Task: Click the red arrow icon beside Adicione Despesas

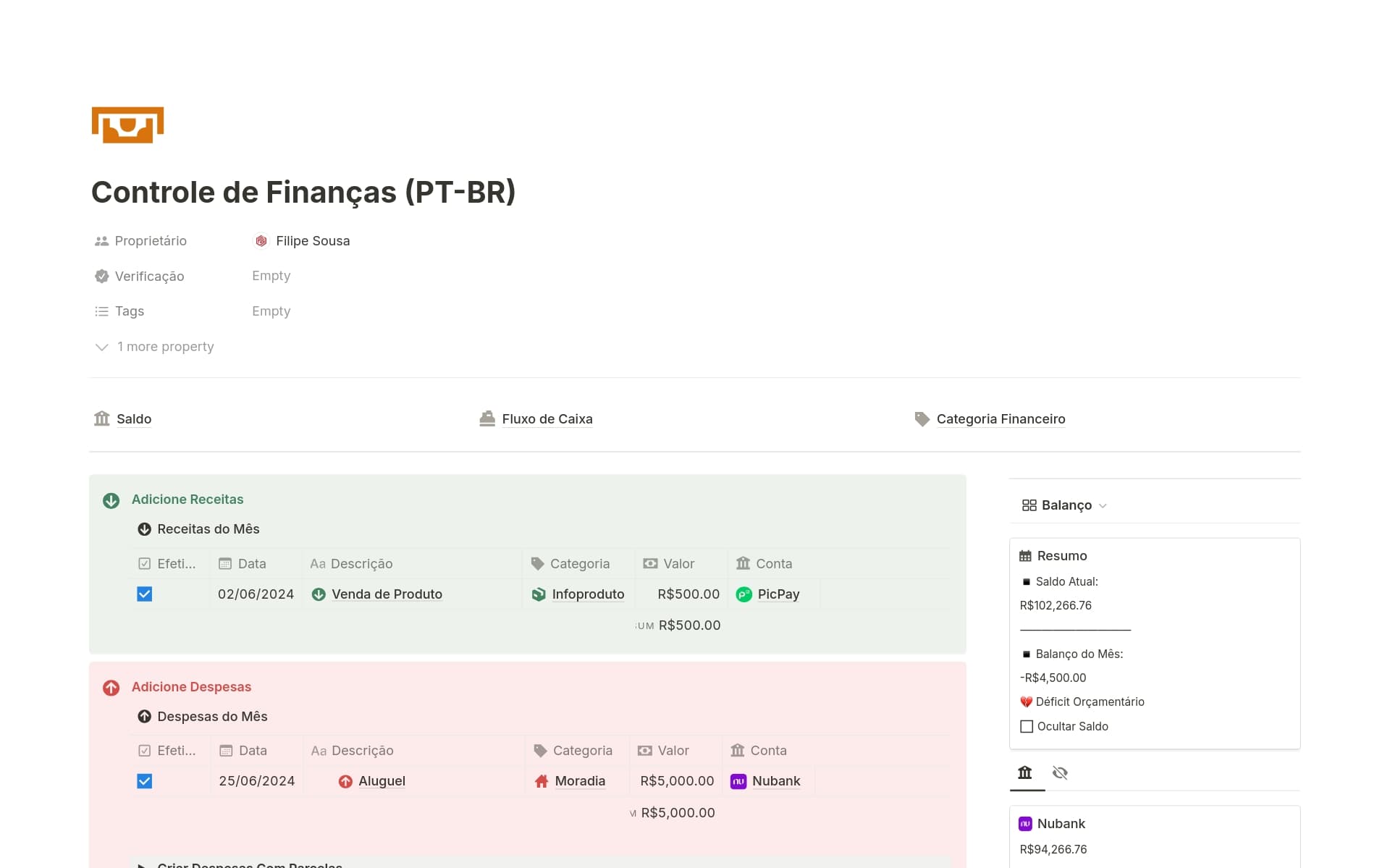Action: [111, 687]
